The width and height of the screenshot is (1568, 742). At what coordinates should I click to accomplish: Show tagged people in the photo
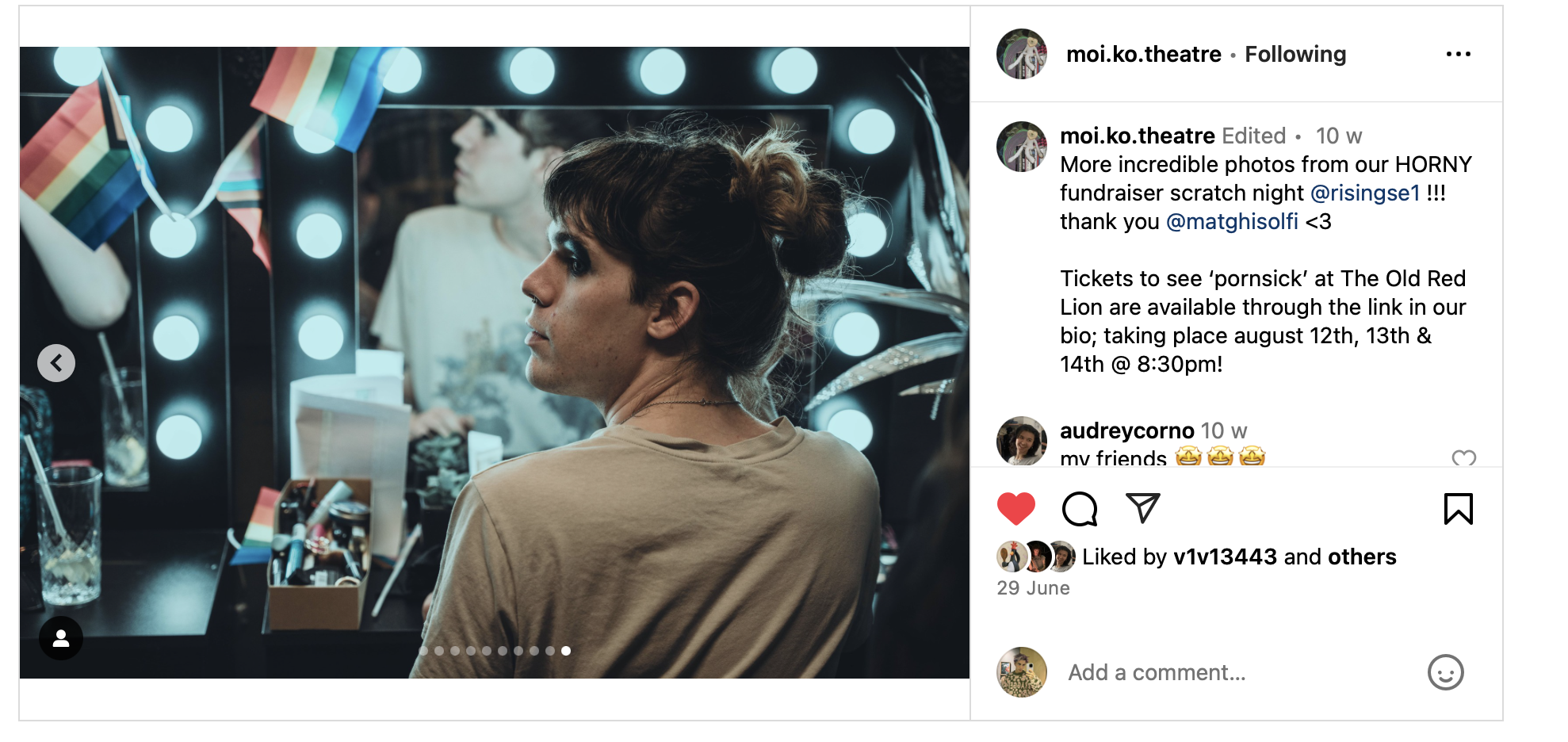point(61,638)
